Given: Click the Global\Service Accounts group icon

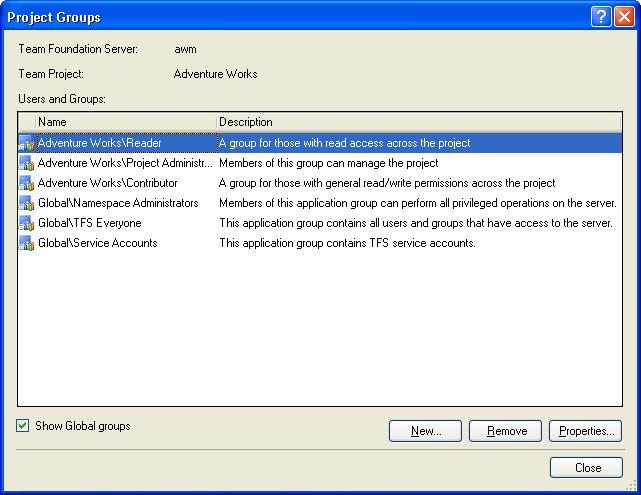Looking at the screenshot, I should pyautogui.click(x=26, y=244).
